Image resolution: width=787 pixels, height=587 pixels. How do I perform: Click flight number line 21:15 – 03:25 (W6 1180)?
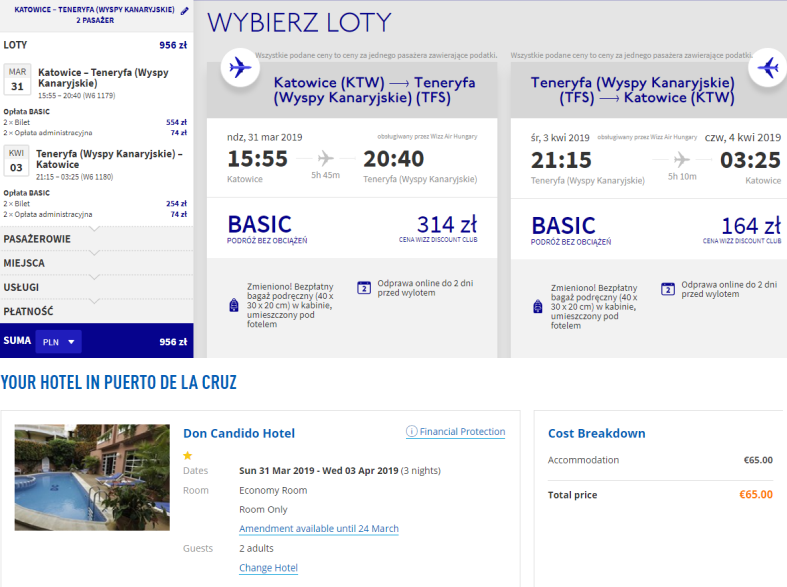(74, 177)
